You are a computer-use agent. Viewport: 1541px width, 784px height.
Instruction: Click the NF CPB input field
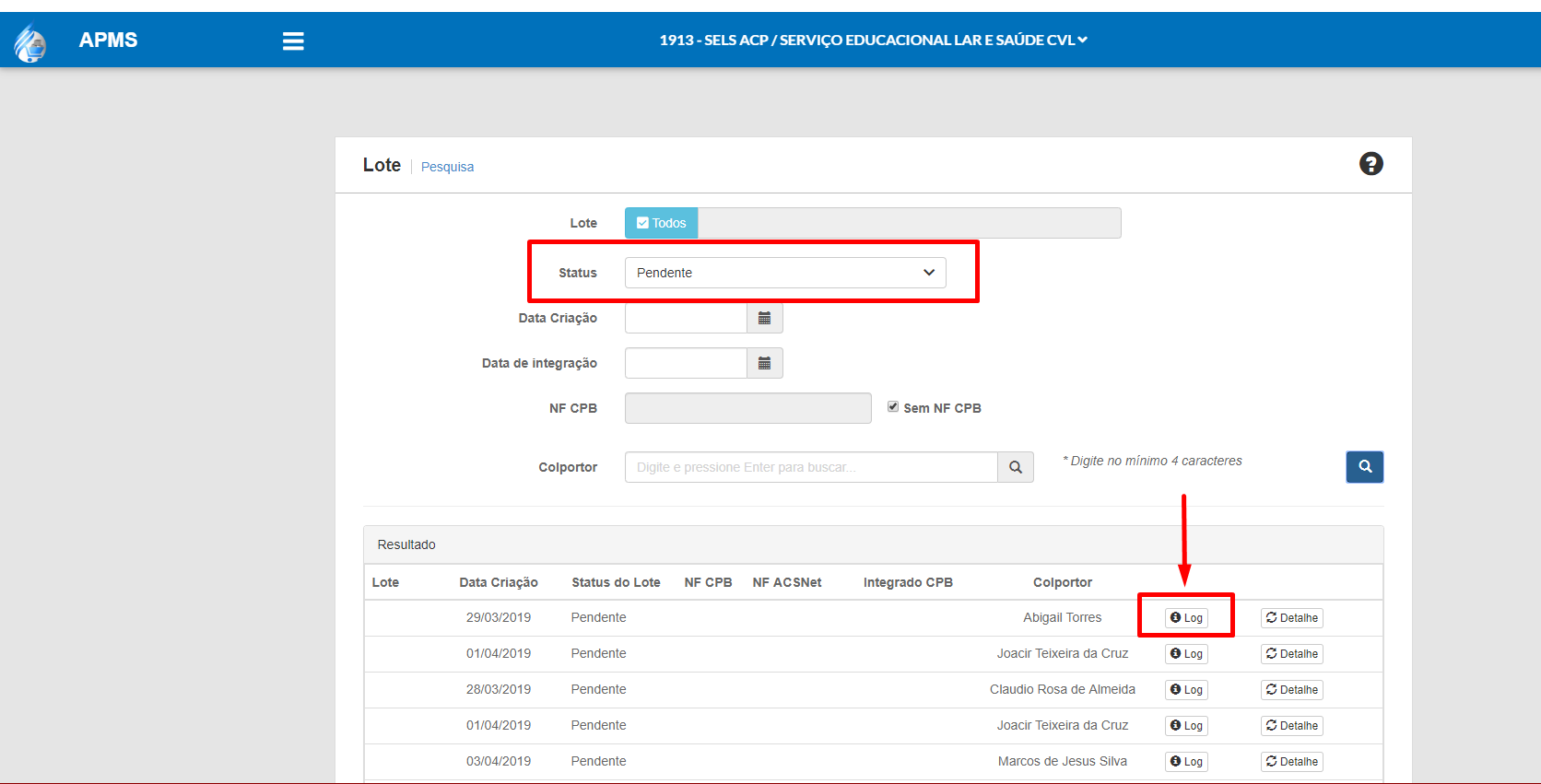click(747, 408)
